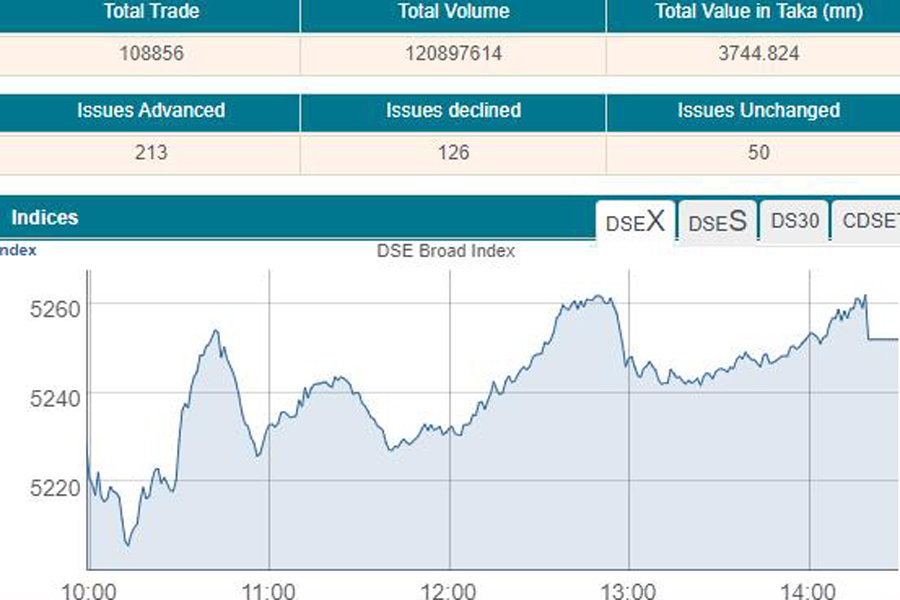The width and height of the screenshot is (900, 600).
Task: Click the 13:00 time axis label
Action: pyautogui.click(x=630, y=589)
